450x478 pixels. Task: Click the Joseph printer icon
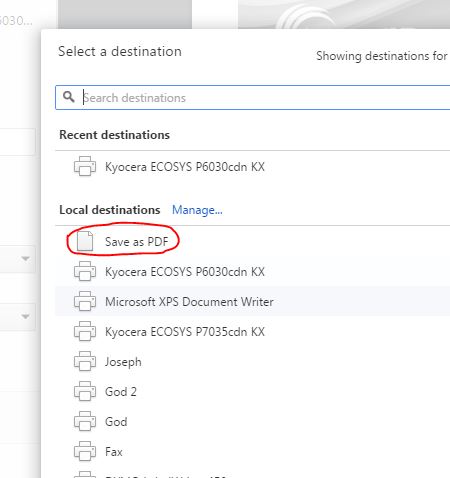tap(85, 361)
